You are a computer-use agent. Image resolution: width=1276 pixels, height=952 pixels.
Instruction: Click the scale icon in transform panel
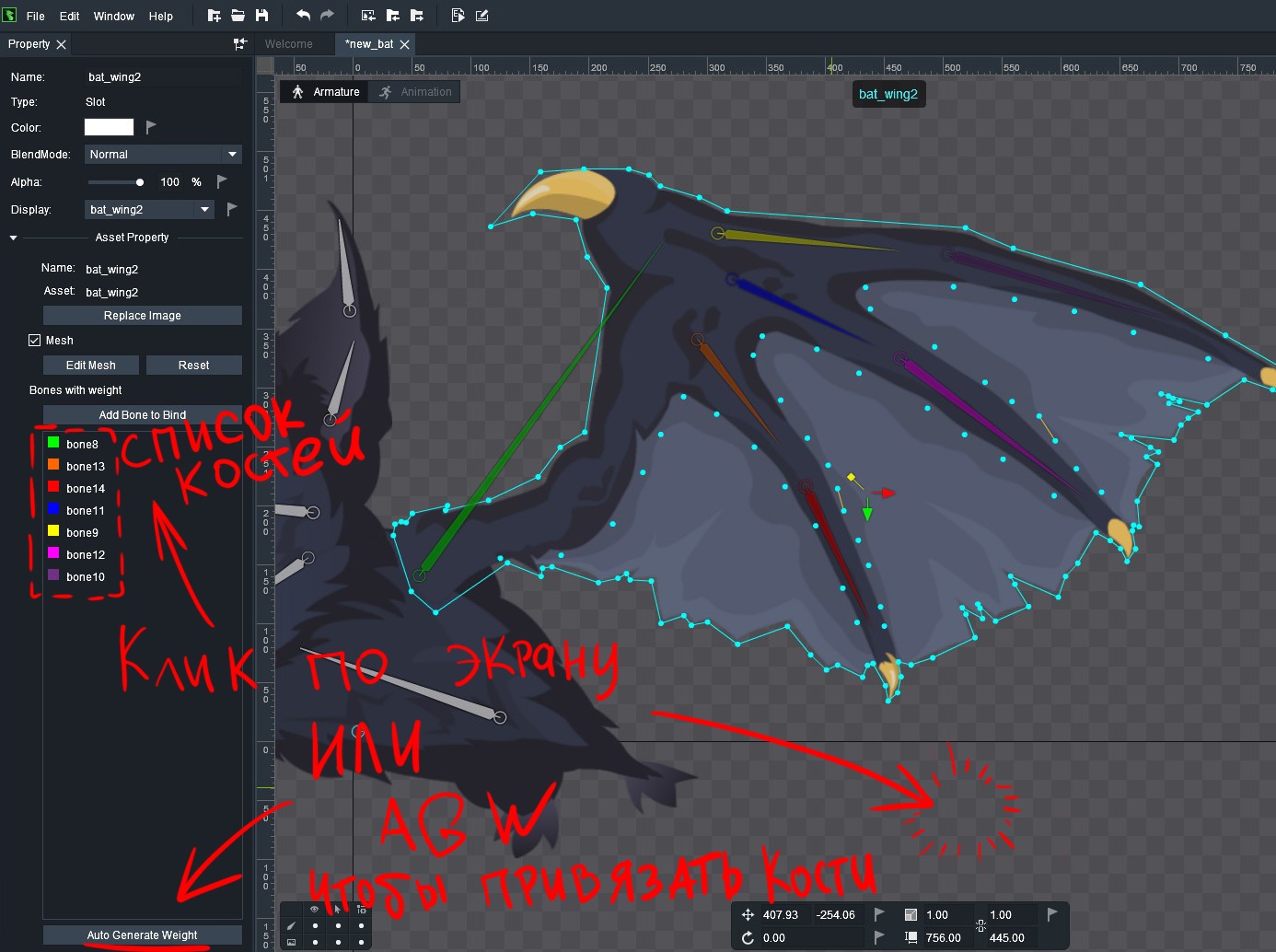pos(911,914)
